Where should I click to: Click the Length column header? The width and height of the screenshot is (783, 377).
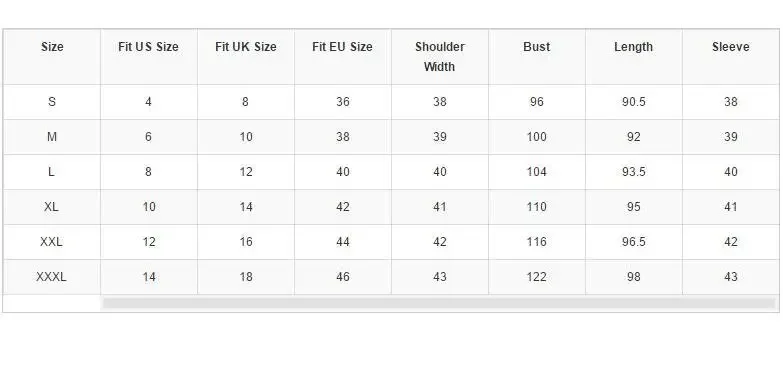633,47
